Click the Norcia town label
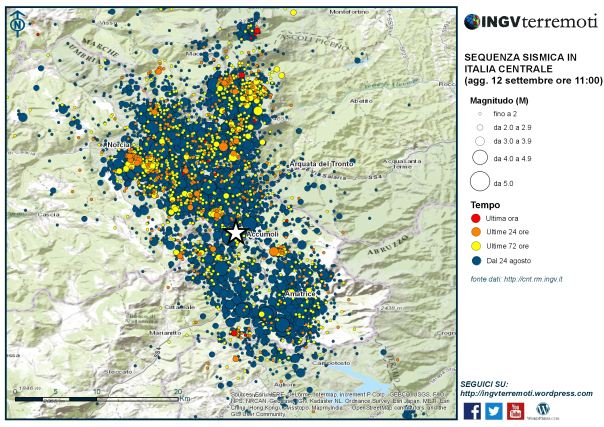The width and height of the screenshot is (604, 427). click(119, 145)
